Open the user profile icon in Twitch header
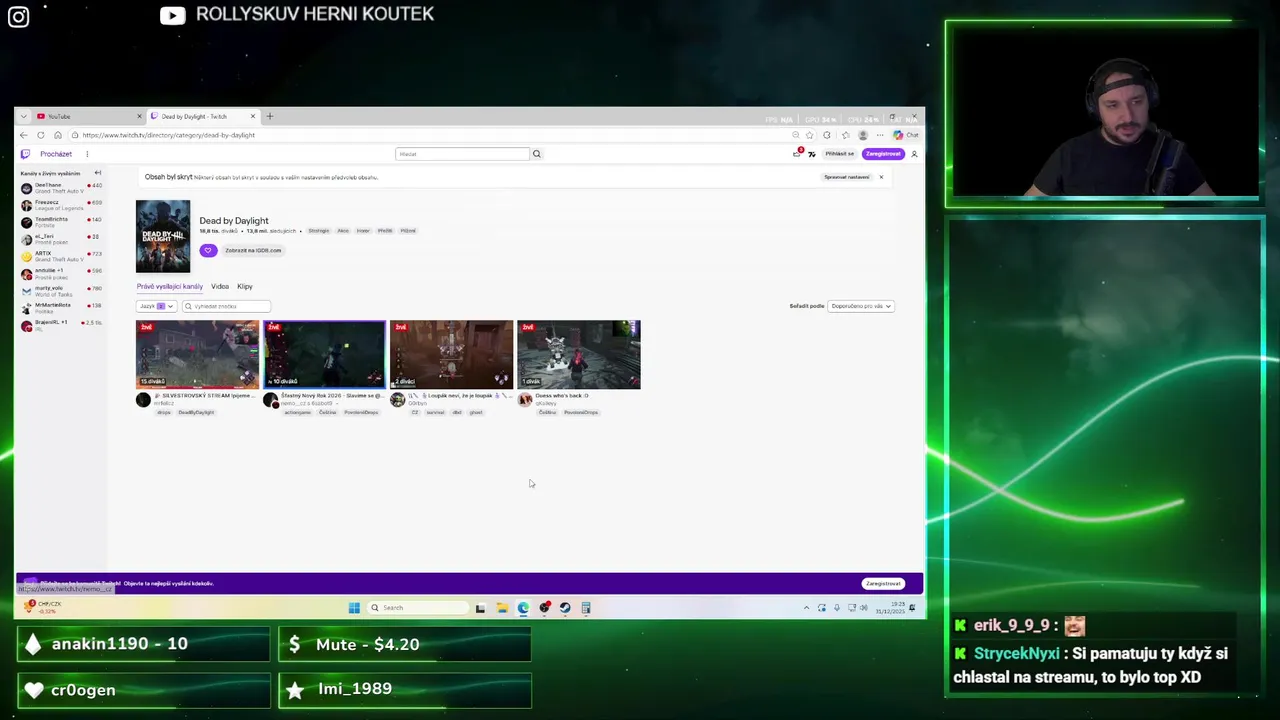Image resolution: width=1280 pixels, height=720 pixels. pos(914,154)
